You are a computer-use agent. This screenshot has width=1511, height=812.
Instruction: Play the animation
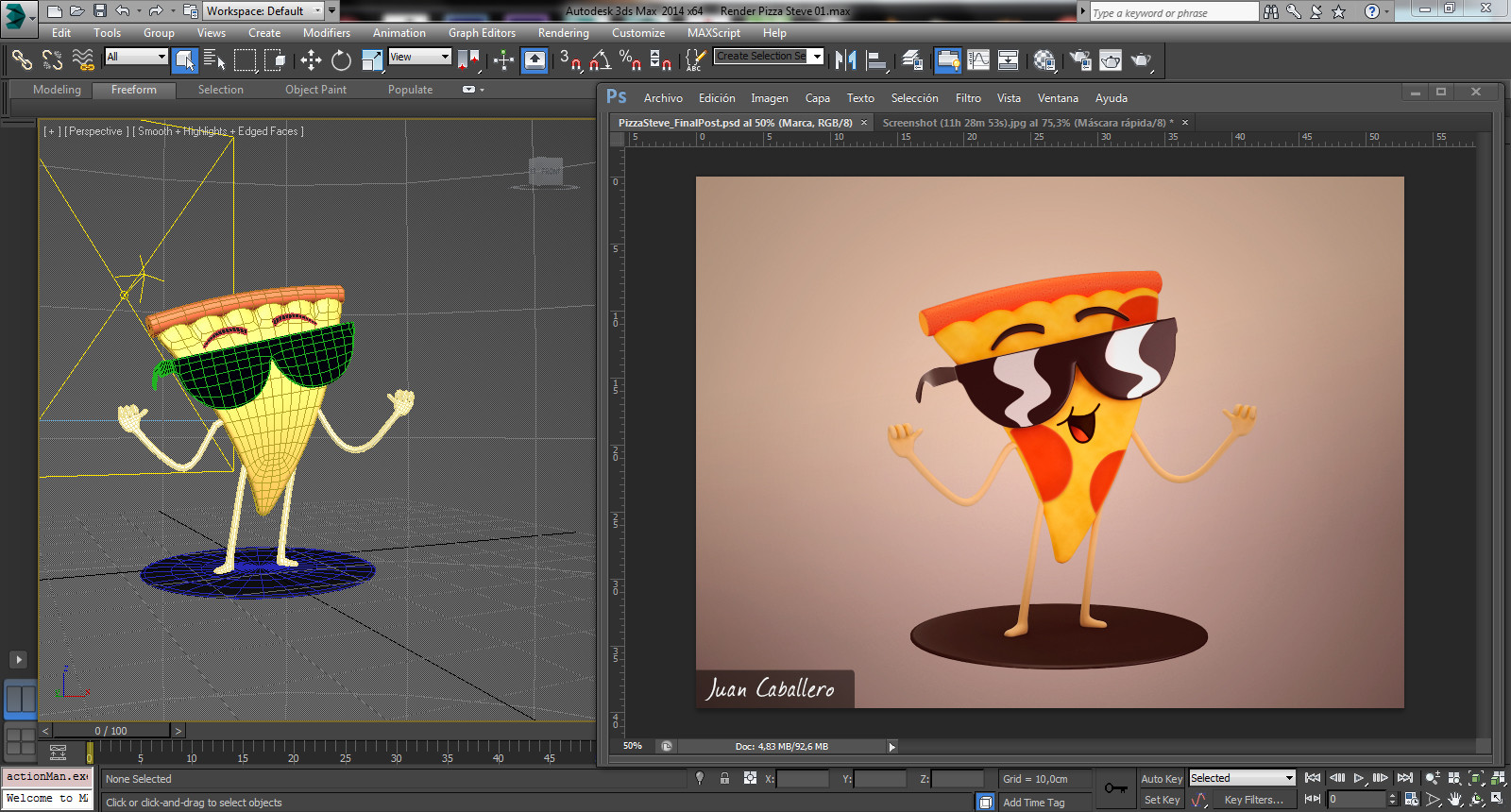[1359, 778]
